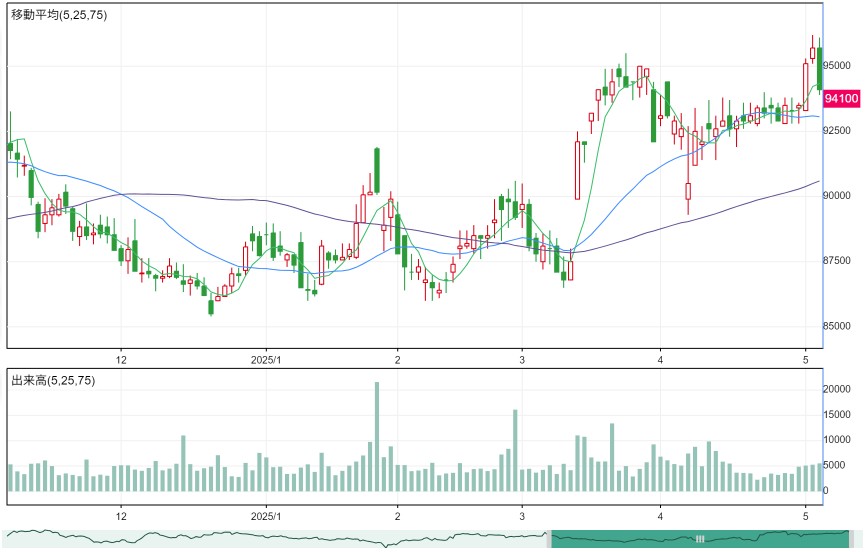The width and height of the screenshot is (868, 552).
Task: Click the left handle of the range navigator
Action: pyautogui.click(x=549, y=539)
